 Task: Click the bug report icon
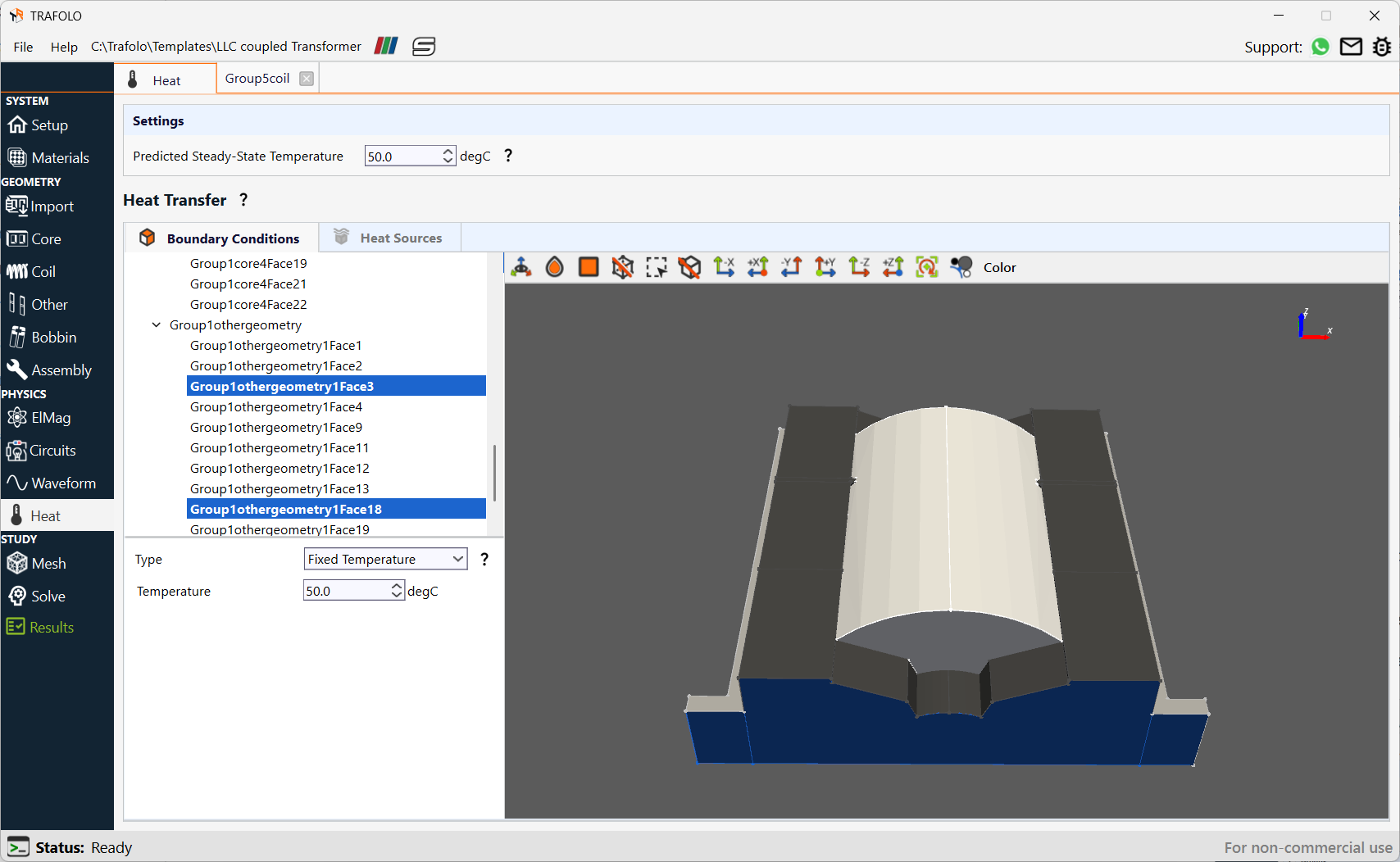point(1382,47)
